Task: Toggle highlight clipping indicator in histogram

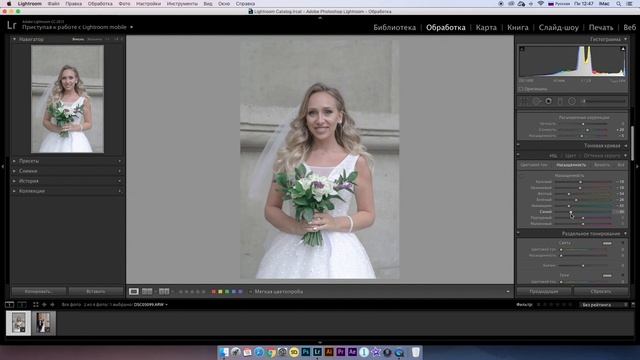Action: (x=623, y=49)
